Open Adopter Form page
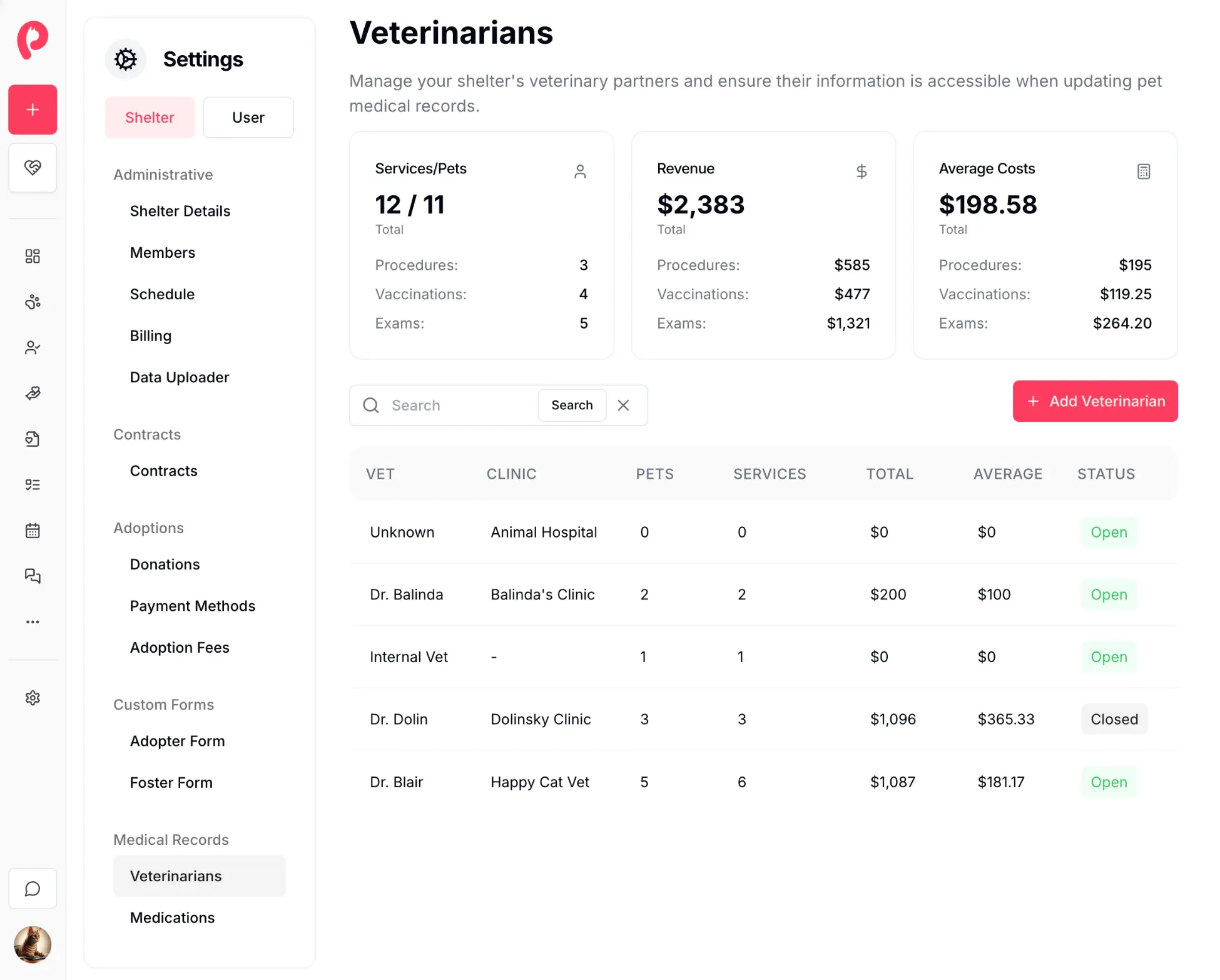The width and height of the screenshot is (1220, 980). coord(178,741)
